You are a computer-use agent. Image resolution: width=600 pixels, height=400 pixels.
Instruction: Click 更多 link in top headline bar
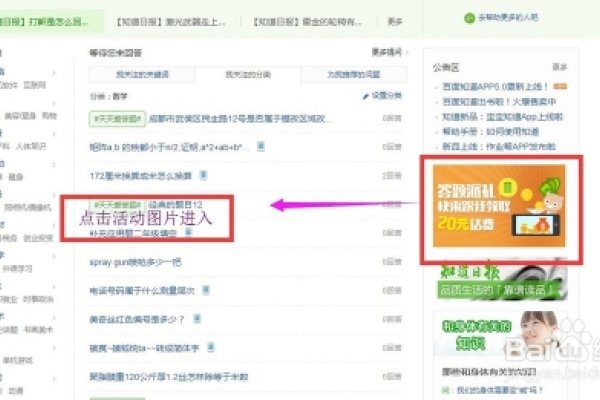pos(395,22)
